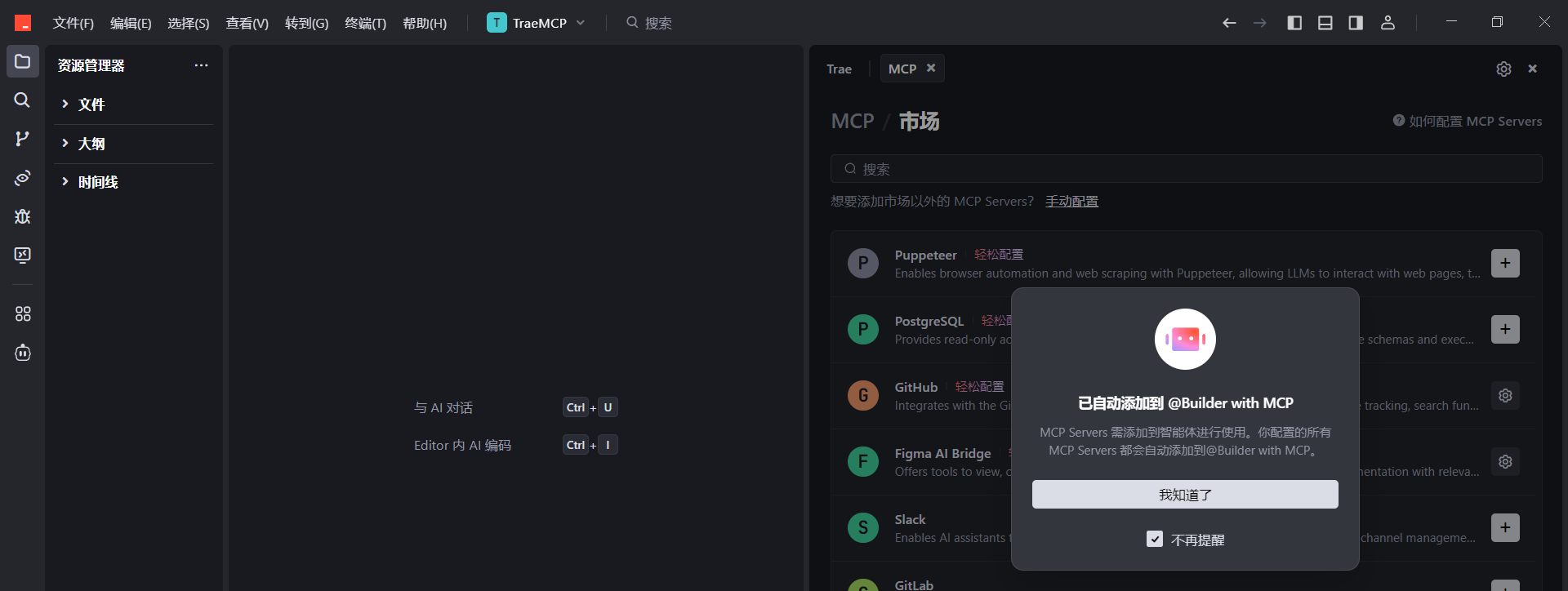Click the GitHub avatar icon
Image resolution: width=1568 pixels, height=591 pixels.
(x=863, y=395)
